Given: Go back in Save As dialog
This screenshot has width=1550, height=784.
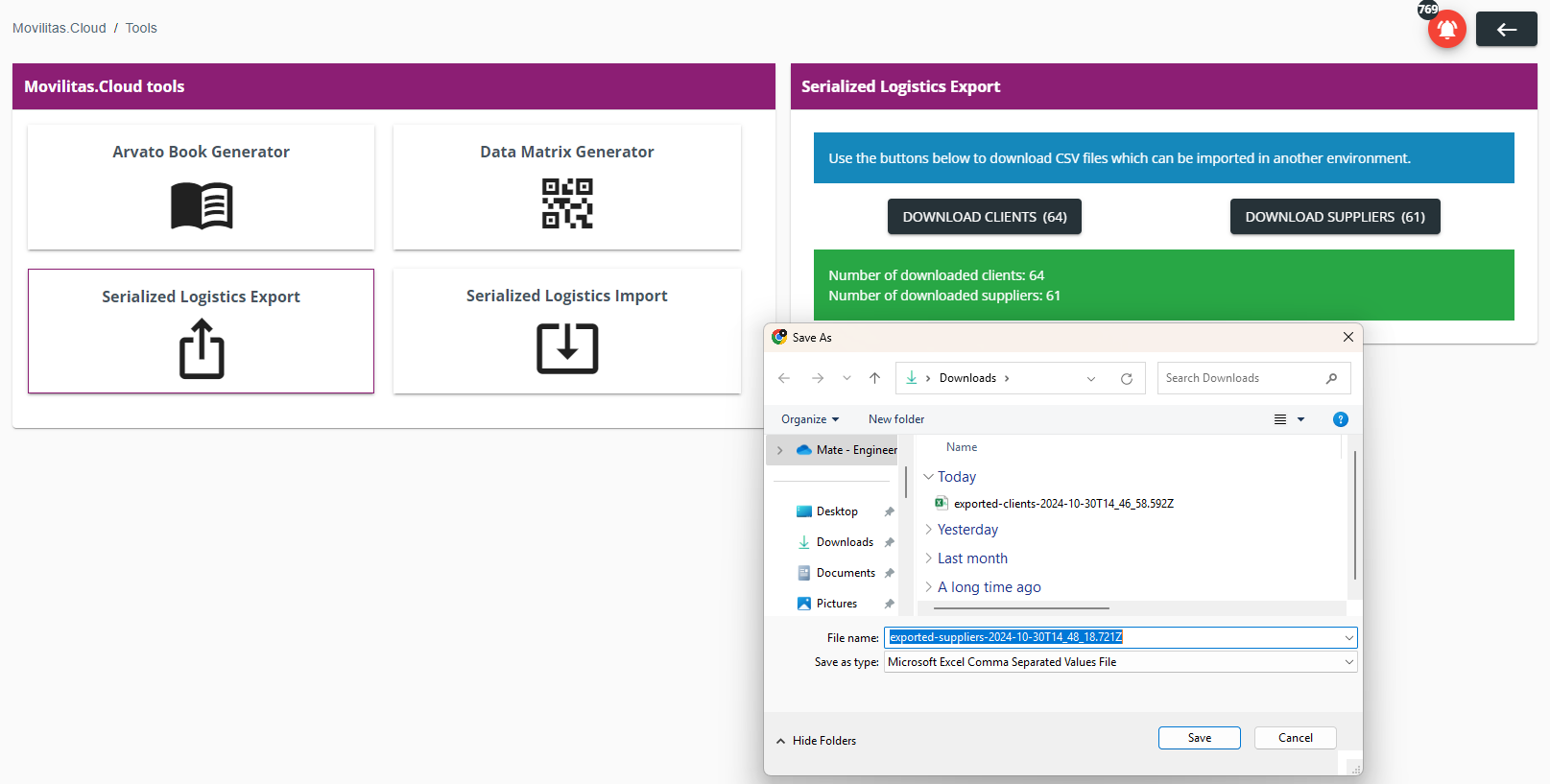Looking at the screenshot, I should click(x=784, y=378).
